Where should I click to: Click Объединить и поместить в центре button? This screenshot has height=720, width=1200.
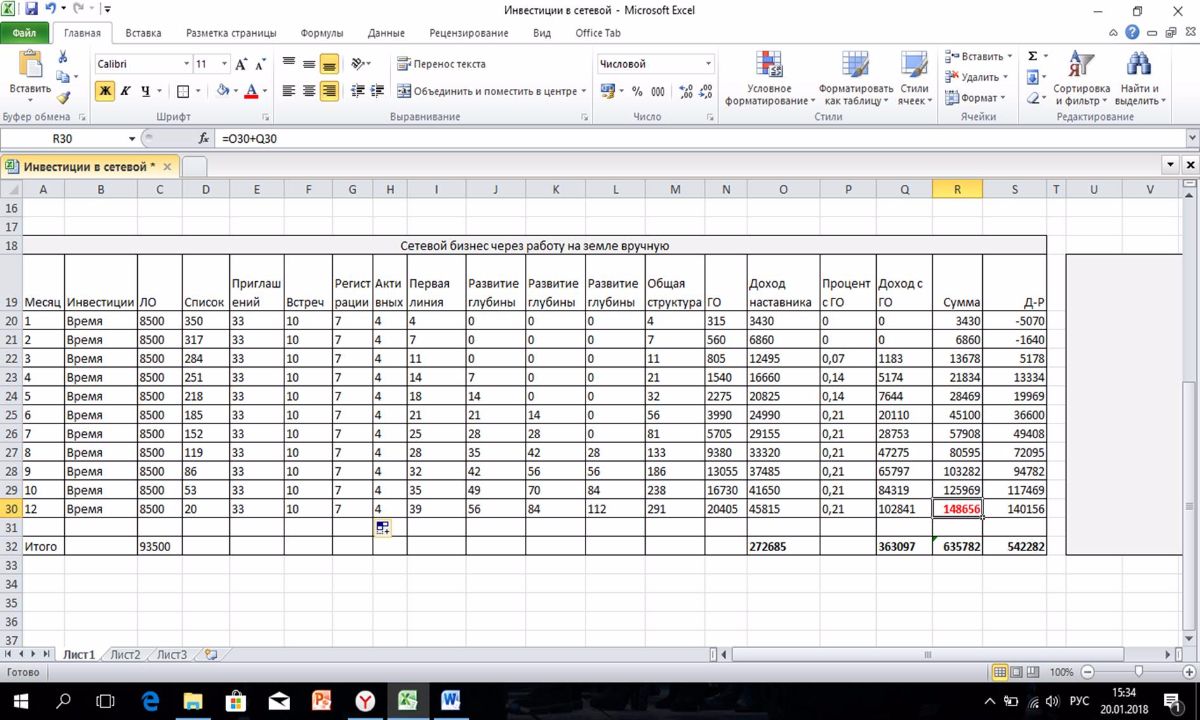[486, 91]
